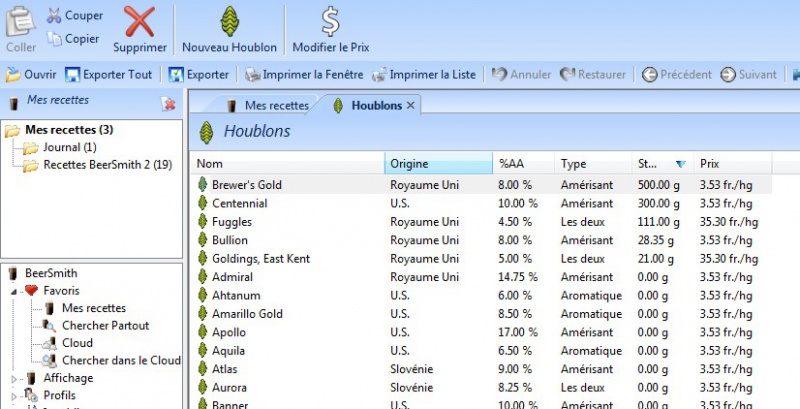Open Chercher dans le Cloud item
Screen dimensions: 800x409
[x=120, y=360]
